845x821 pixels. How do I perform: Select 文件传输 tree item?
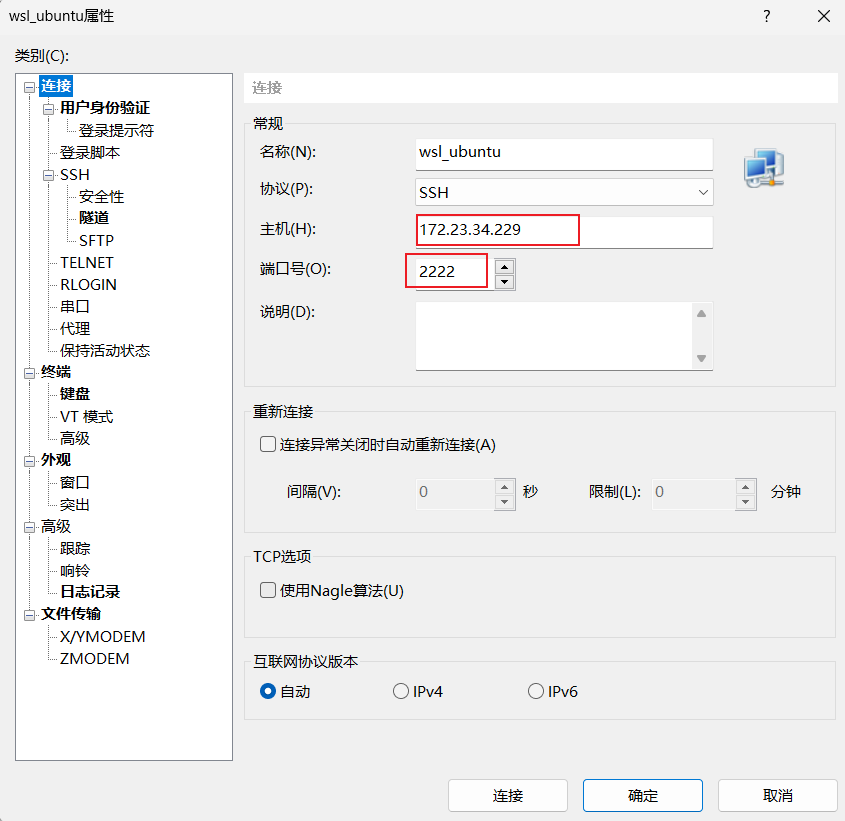[71, 614]
